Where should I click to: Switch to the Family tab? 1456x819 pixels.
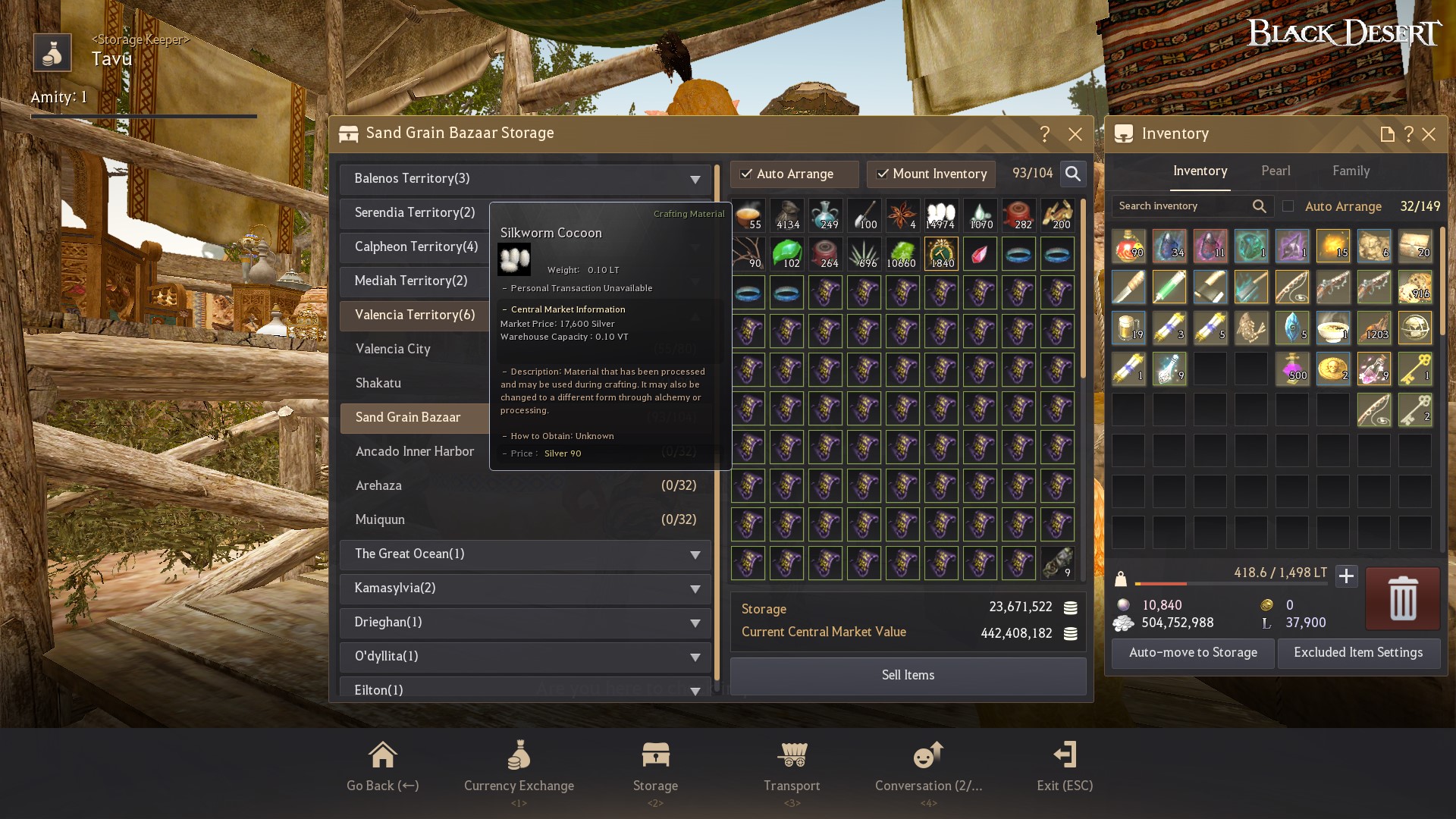click(x=1351, y=171)
